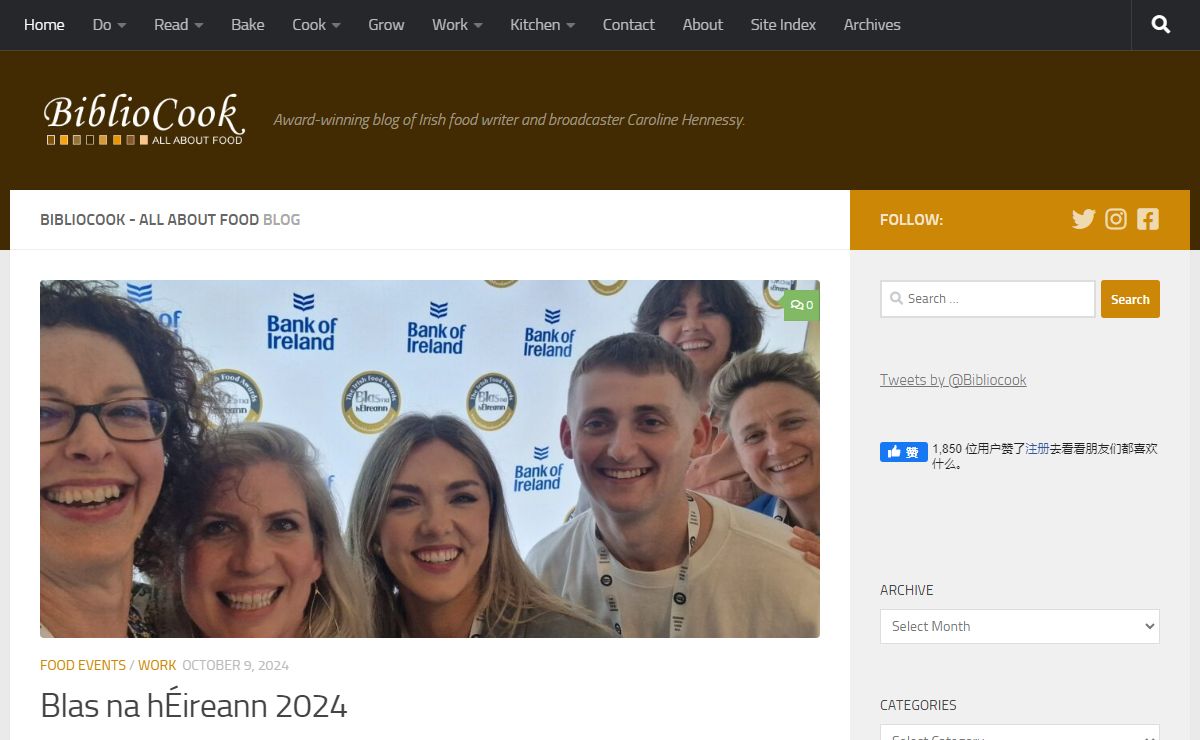The image size is (1200, 740).
Task: Go to the Bake menu item
Action: [x=247, y=25]
